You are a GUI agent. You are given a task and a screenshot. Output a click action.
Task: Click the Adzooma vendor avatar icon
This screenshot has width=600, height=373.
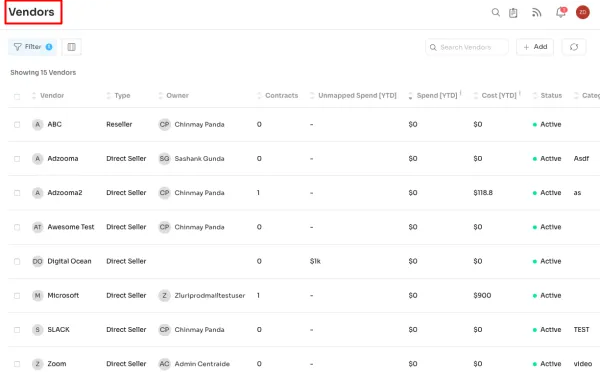(38, 158)
